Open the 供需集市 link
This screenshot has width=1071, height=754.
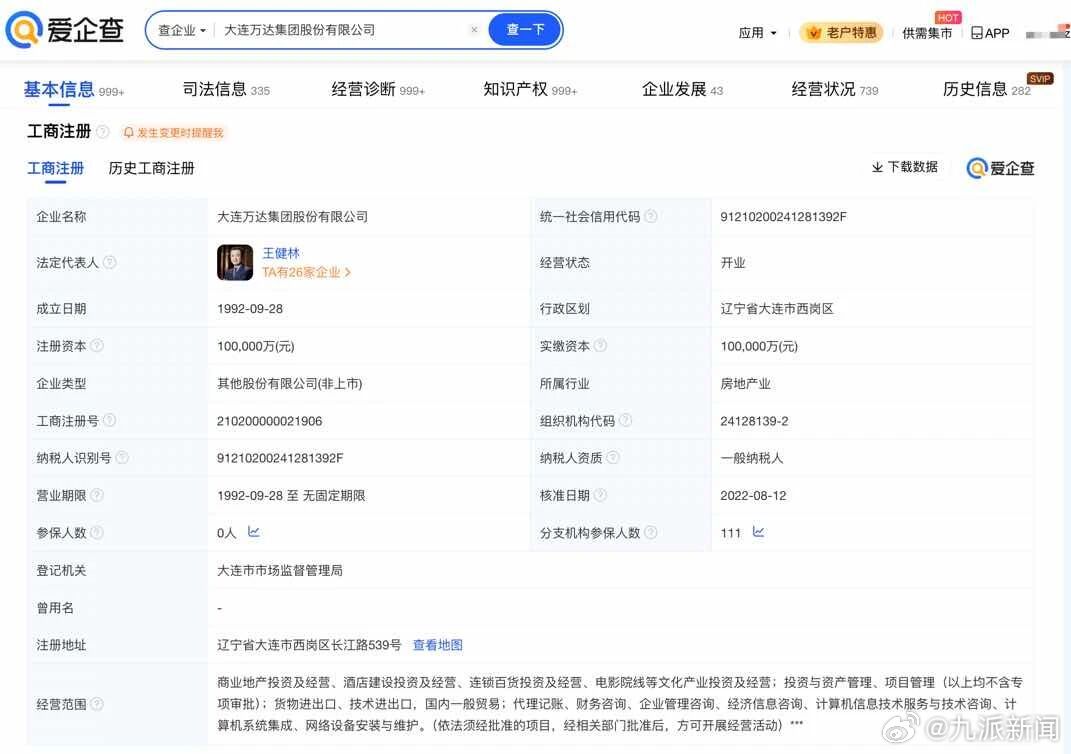click(x=927, y=33)
